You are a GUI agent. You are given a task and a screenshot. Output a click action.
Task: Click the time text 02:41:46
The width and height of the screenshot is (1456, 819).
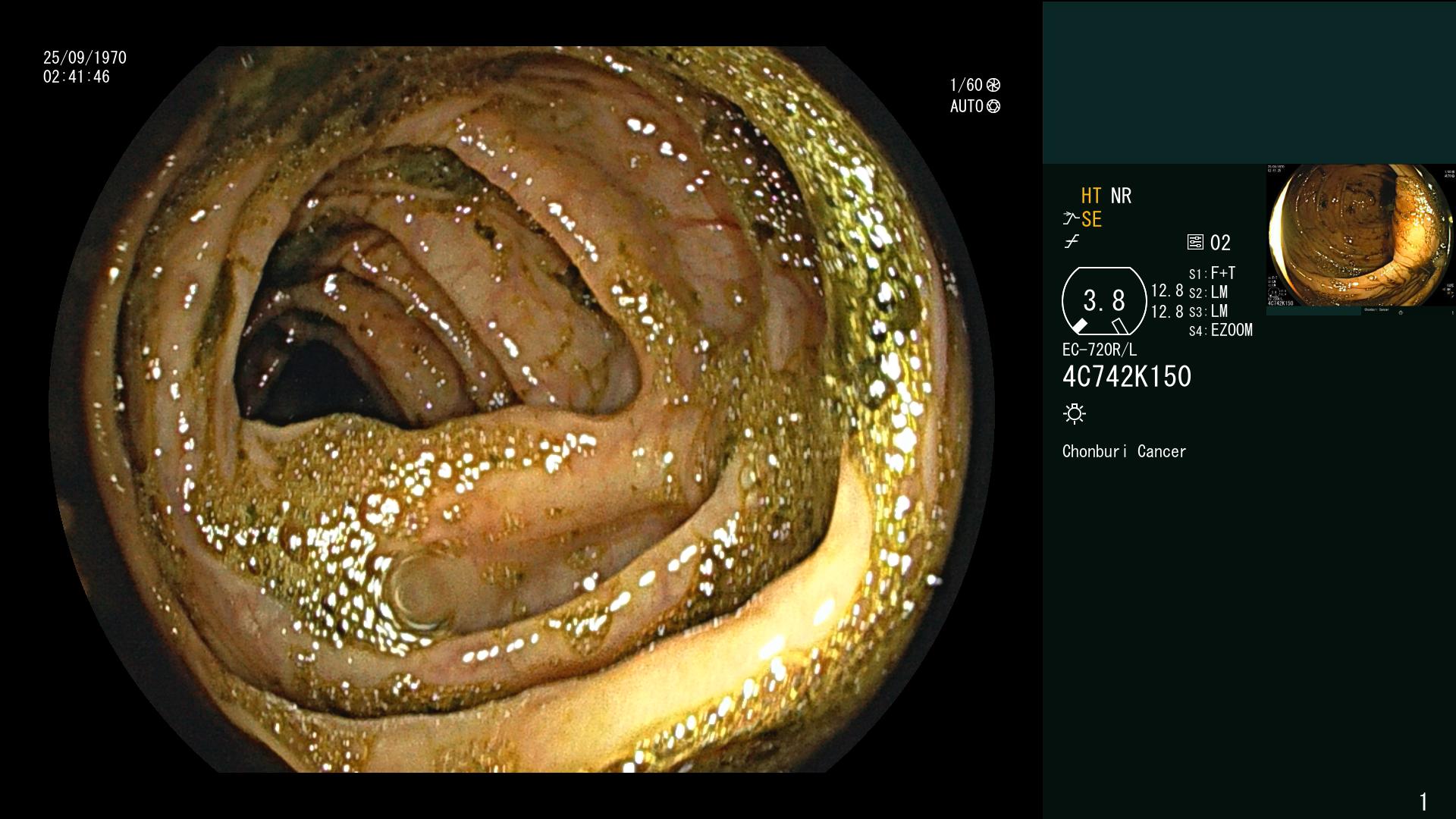click(x=77, y=77)
